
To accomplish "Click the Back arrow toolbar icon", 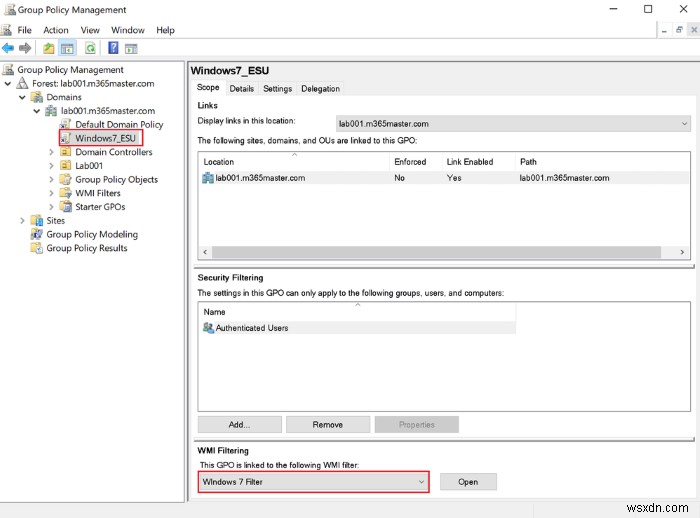I will [x=8, y=48].
